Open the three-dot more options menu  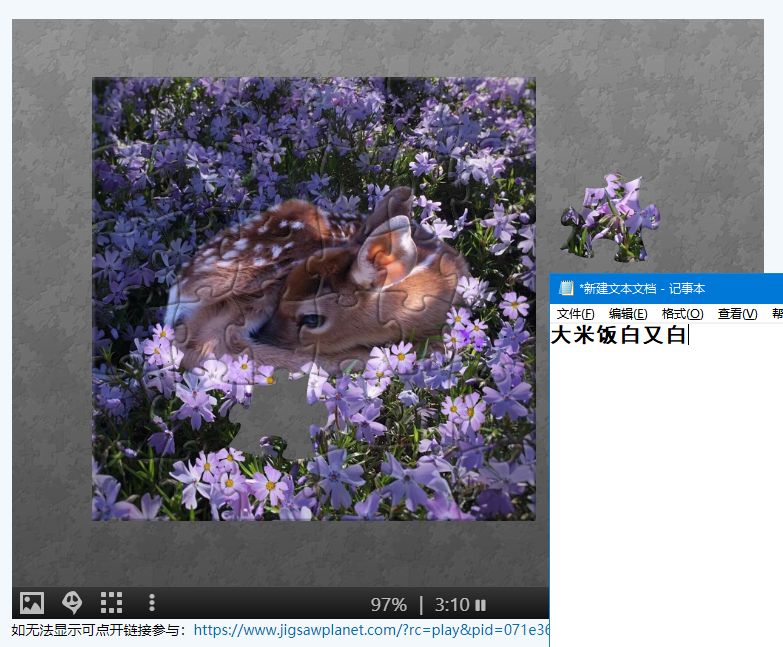coord(152,603)
